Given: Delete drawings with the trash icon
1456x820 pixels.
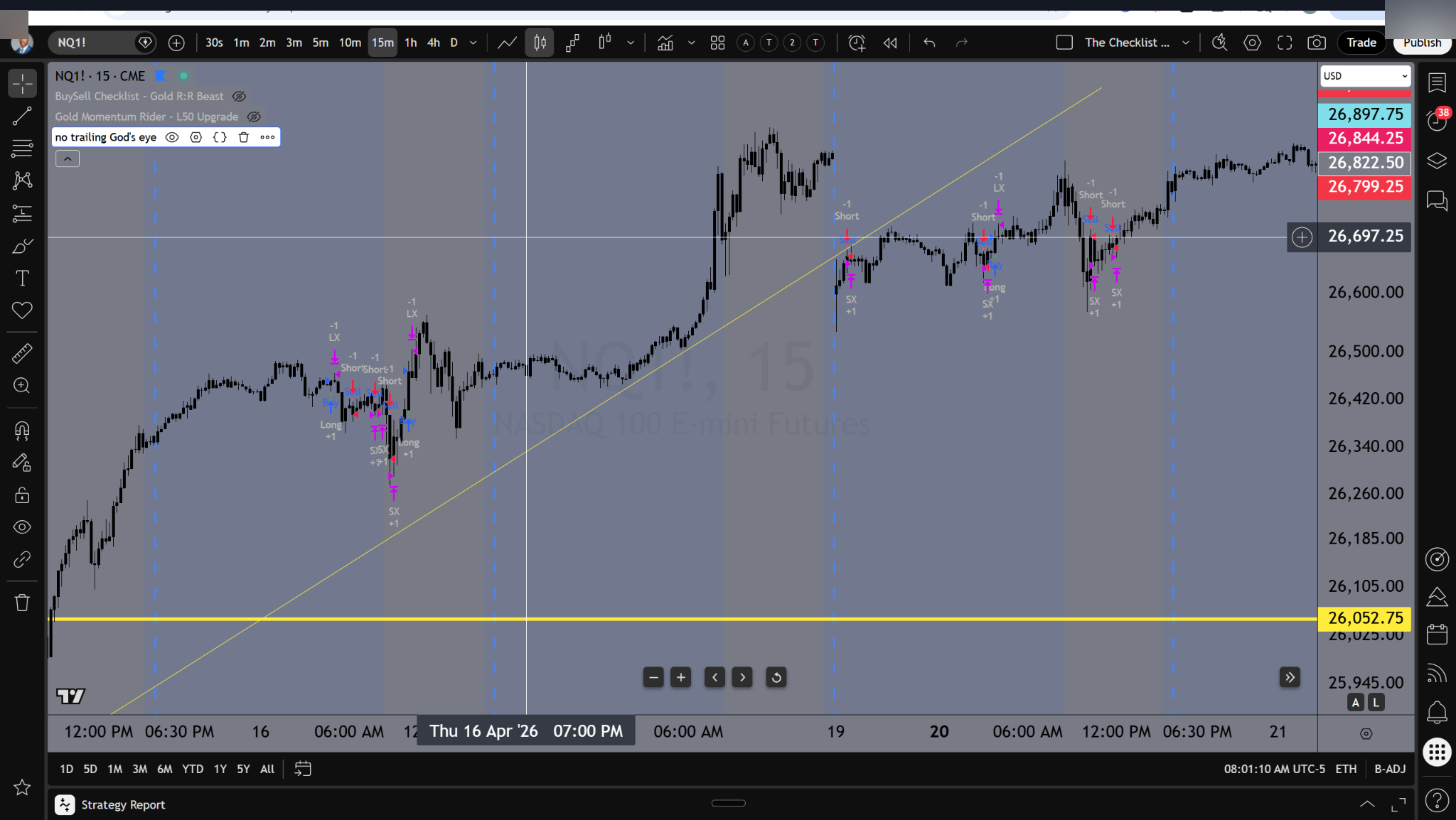Looking at the screenshot, I should pyautogui.click(x=22, y=602).
